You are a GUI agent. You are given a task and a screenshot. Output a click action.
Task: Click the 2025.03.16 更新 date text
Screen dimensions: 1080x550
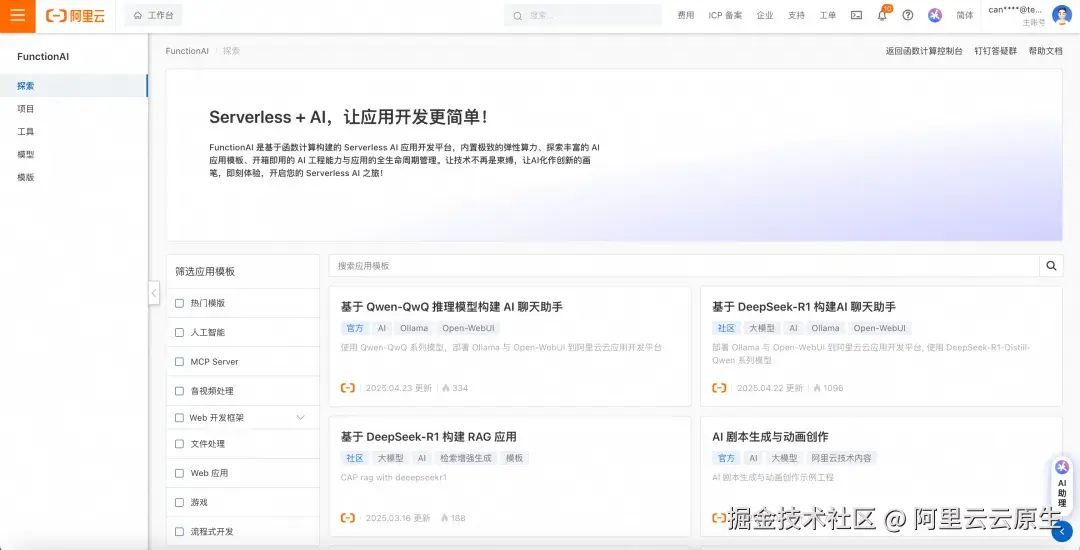tap(397, 518)
